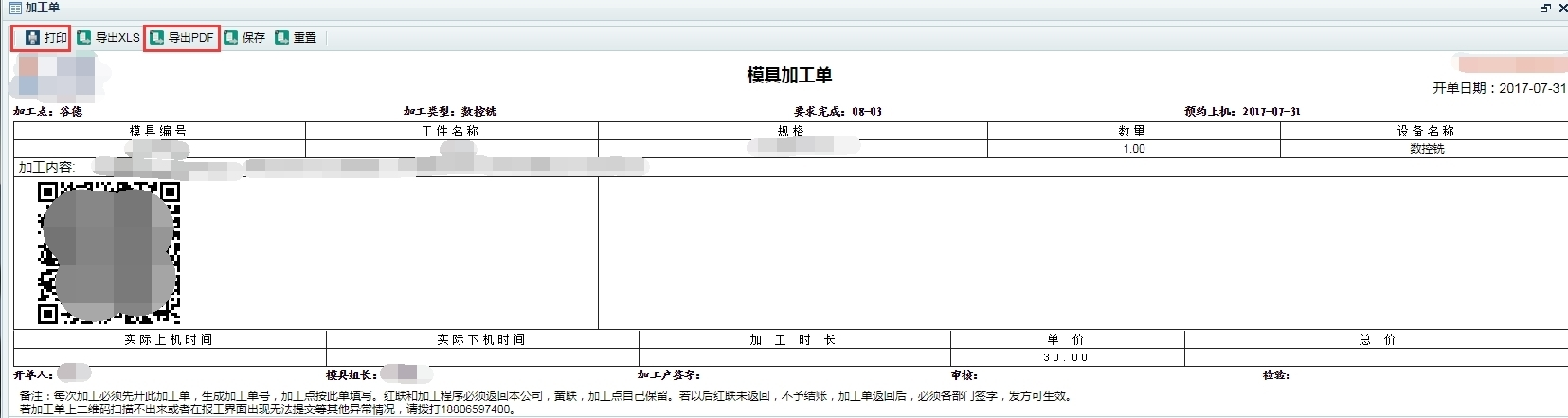Click the 加工户签字 label
The image size is (1568, 418).
(x=669, y=375)
